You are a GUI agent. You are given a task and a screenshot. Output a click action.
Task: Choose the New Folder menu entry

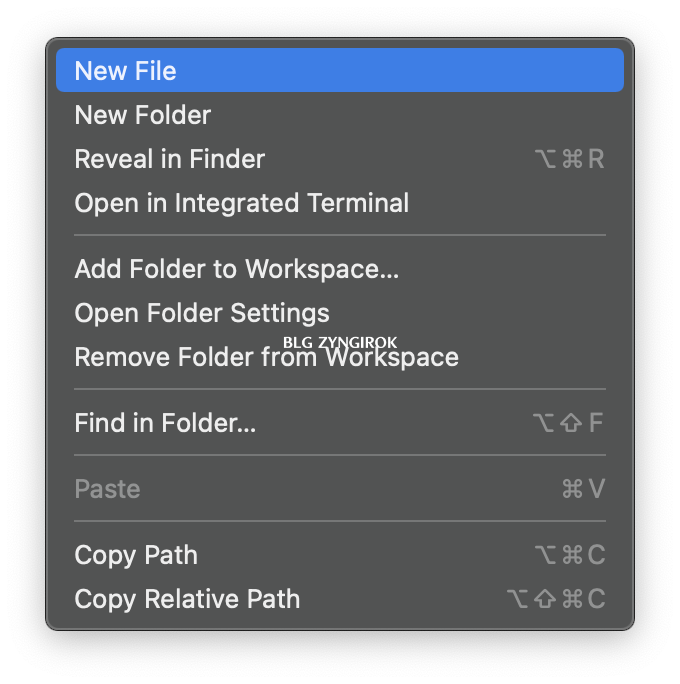340,115
